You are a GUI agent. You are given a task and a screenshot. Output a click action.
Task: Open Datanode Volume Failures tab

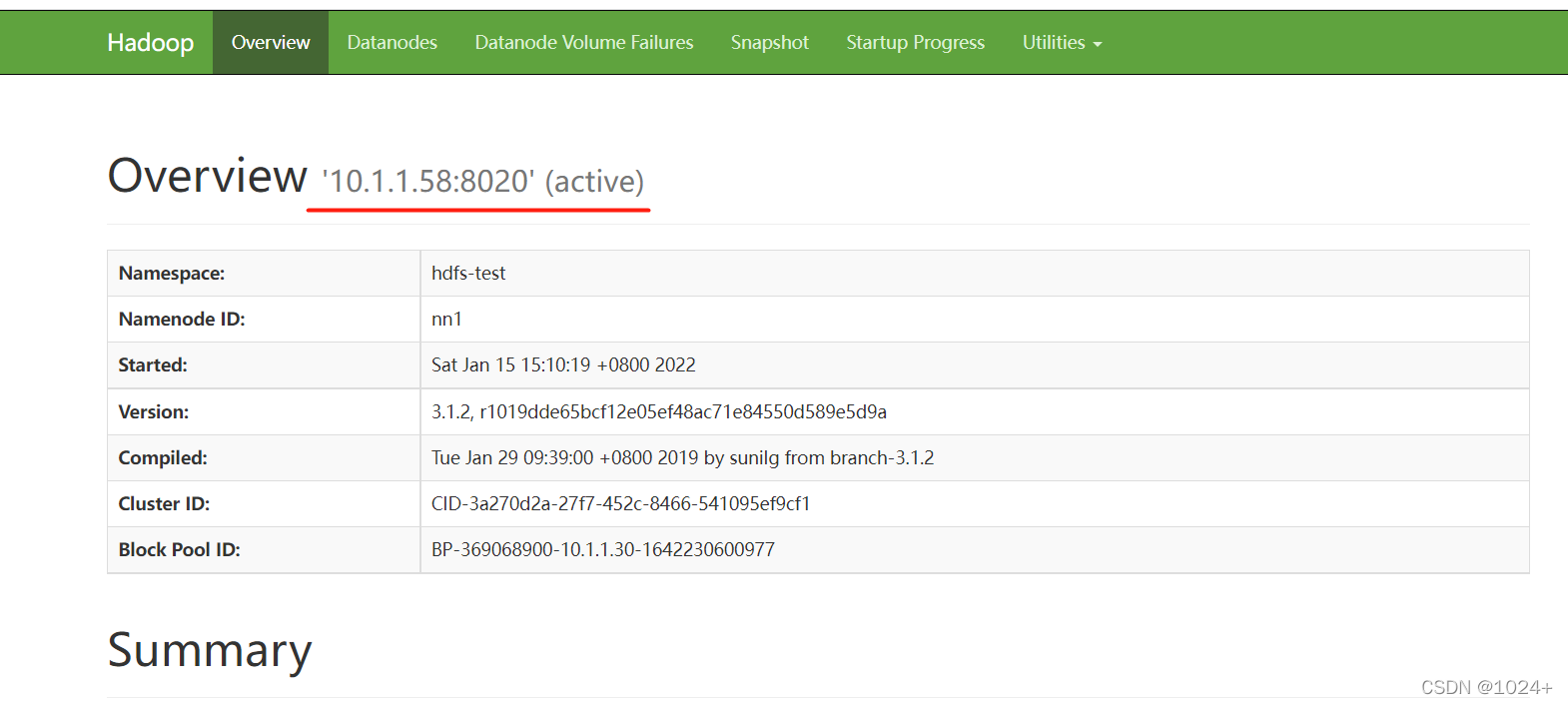pos(584,43)
